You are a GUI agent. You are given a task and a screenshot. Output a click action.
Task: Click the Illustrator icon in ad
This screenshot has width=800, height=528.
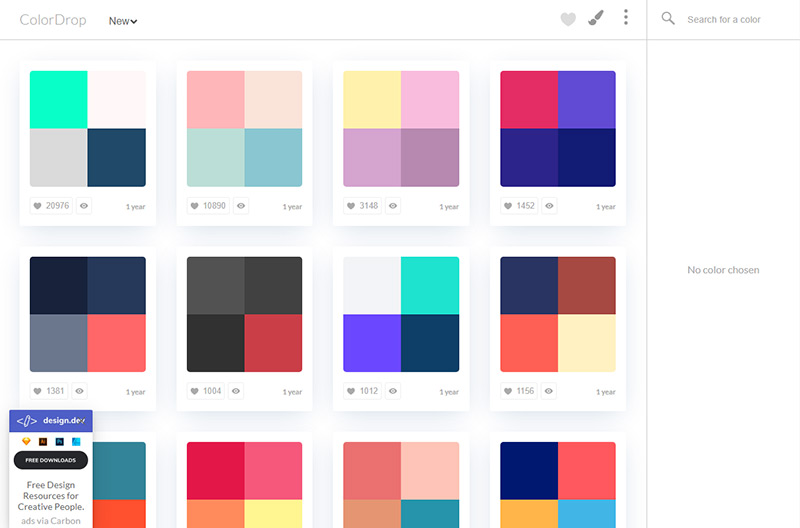(x=43, y=441)
